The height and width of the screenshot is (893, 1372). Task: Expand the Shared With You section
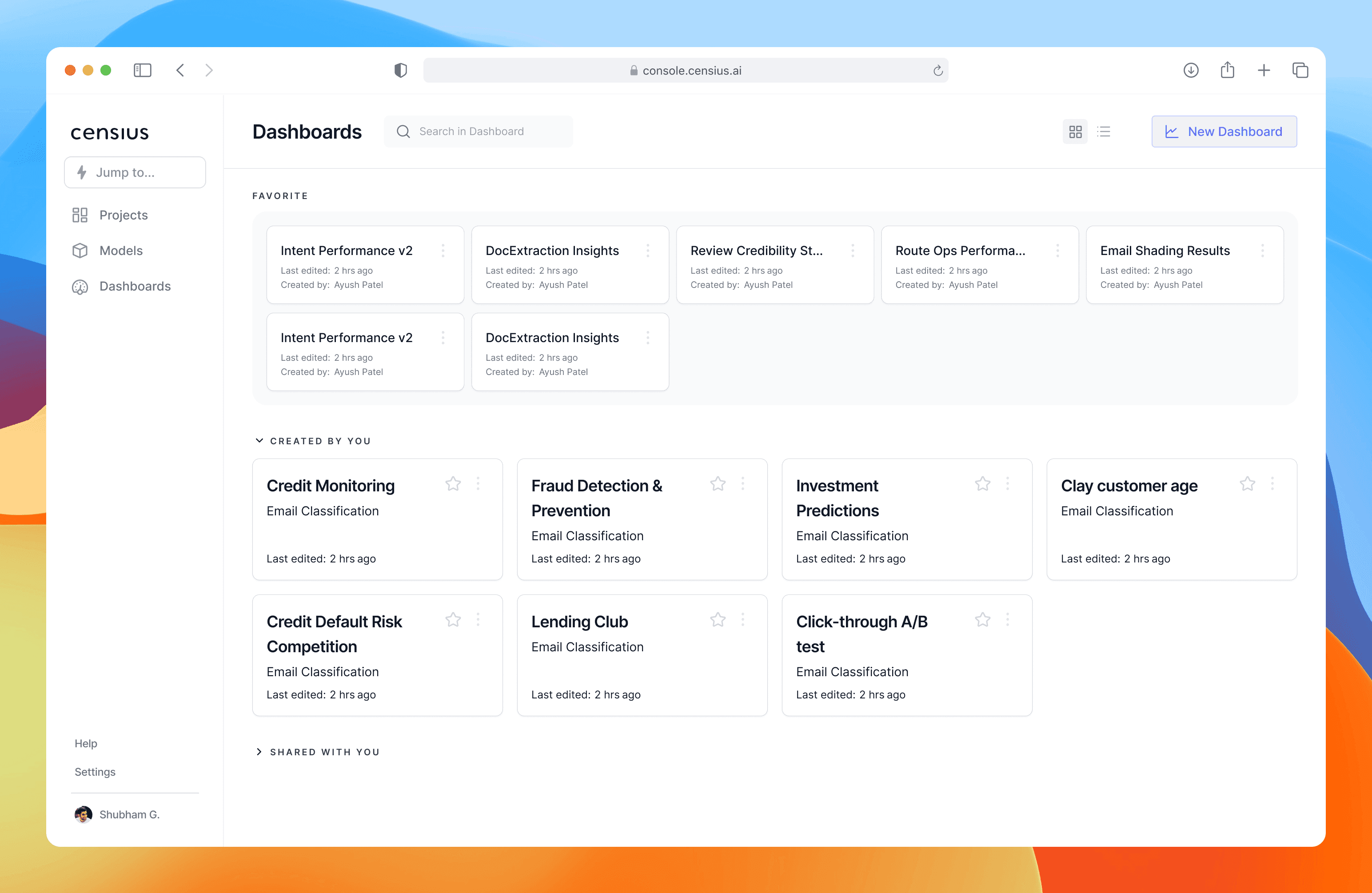pyautogui.click(x=259, y=752)
